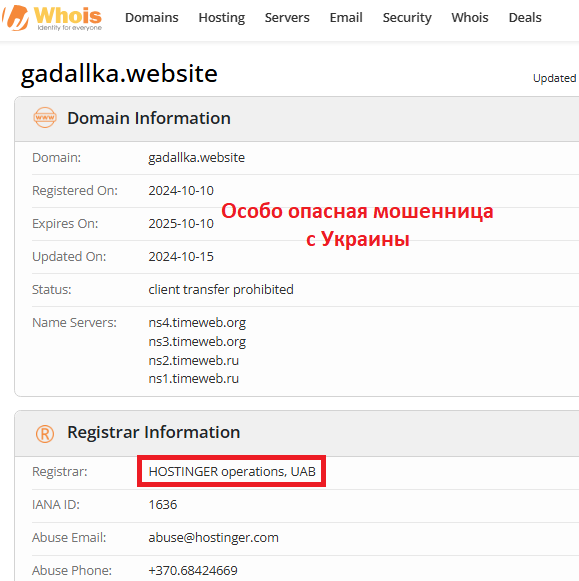This screenshot has height=581, width=579.
Task: Click the Whois logo icon
Action: 16,18
